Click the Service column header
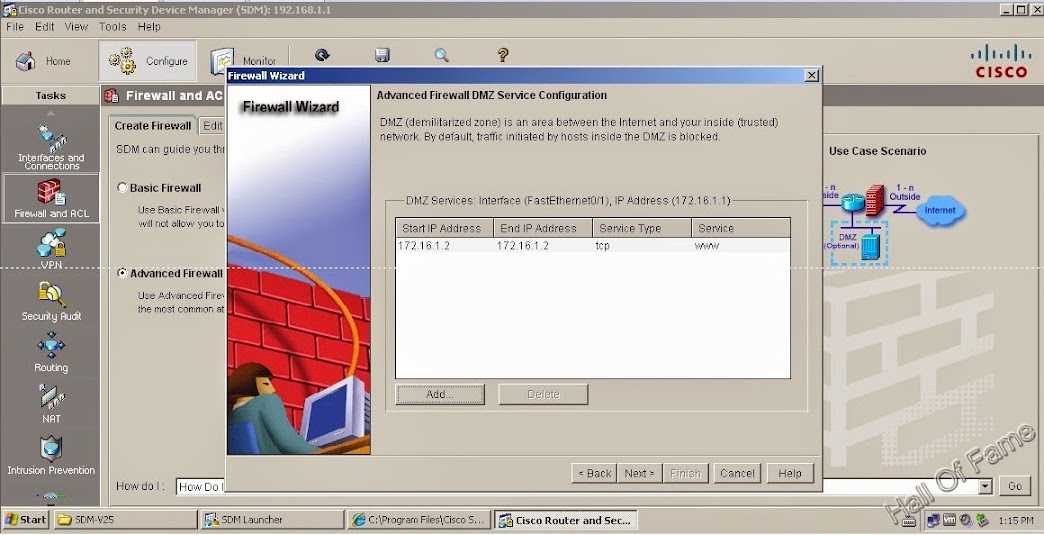The image size is (1044, 535). 741,228
